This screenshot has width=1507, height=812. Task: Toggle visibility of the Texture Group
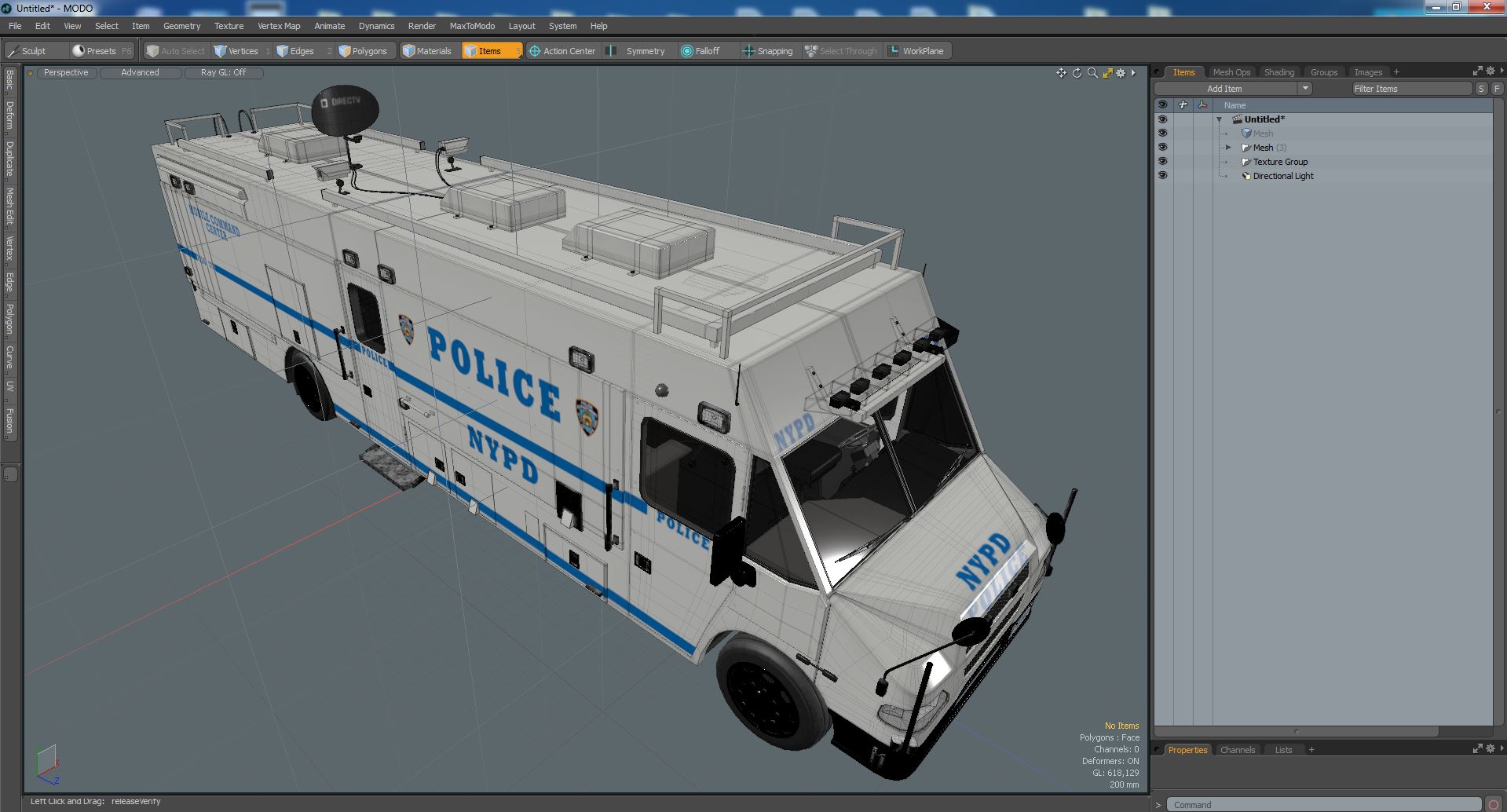1162,162
